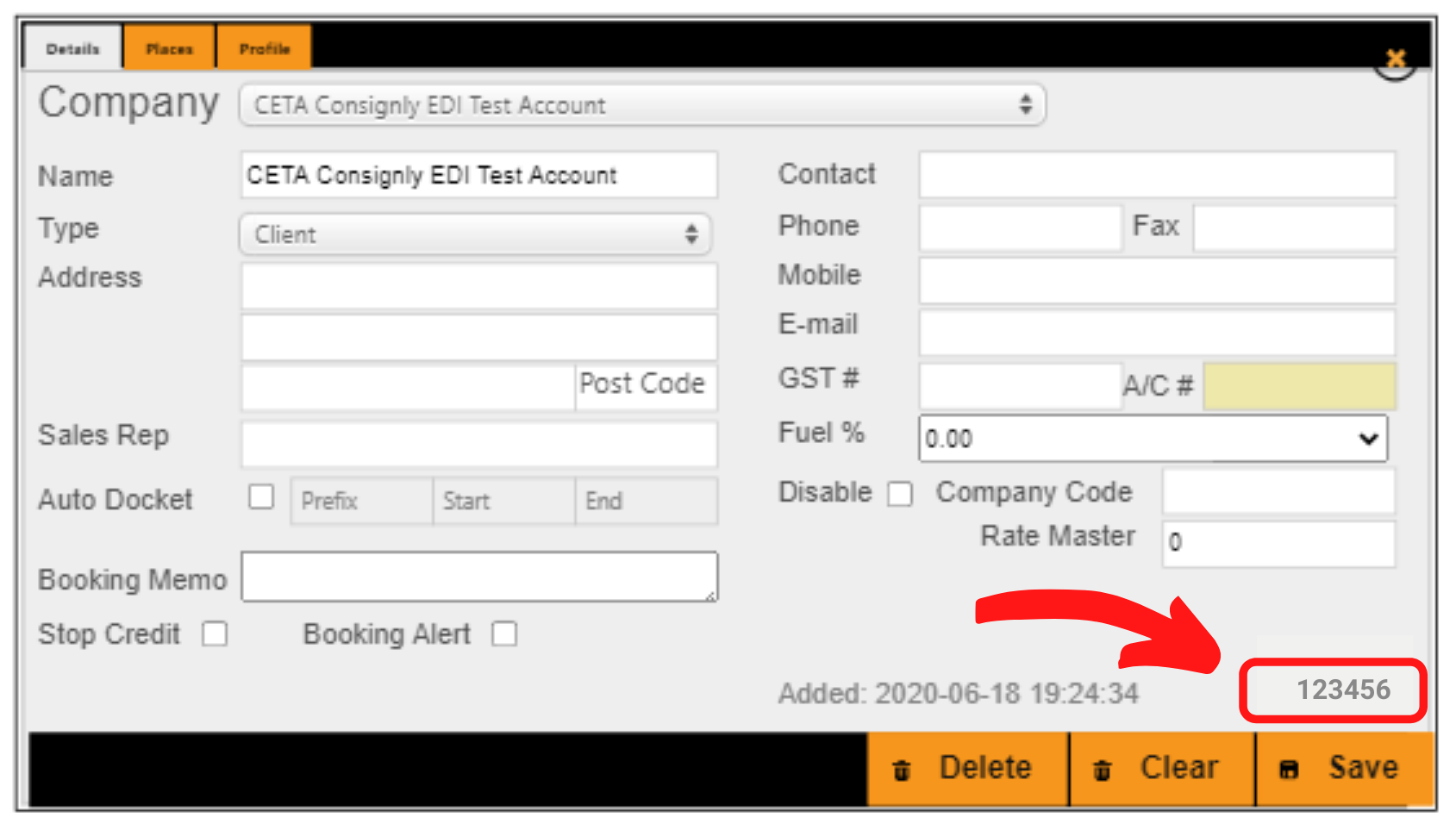Click the E-mail input field

click(1157, 333)
